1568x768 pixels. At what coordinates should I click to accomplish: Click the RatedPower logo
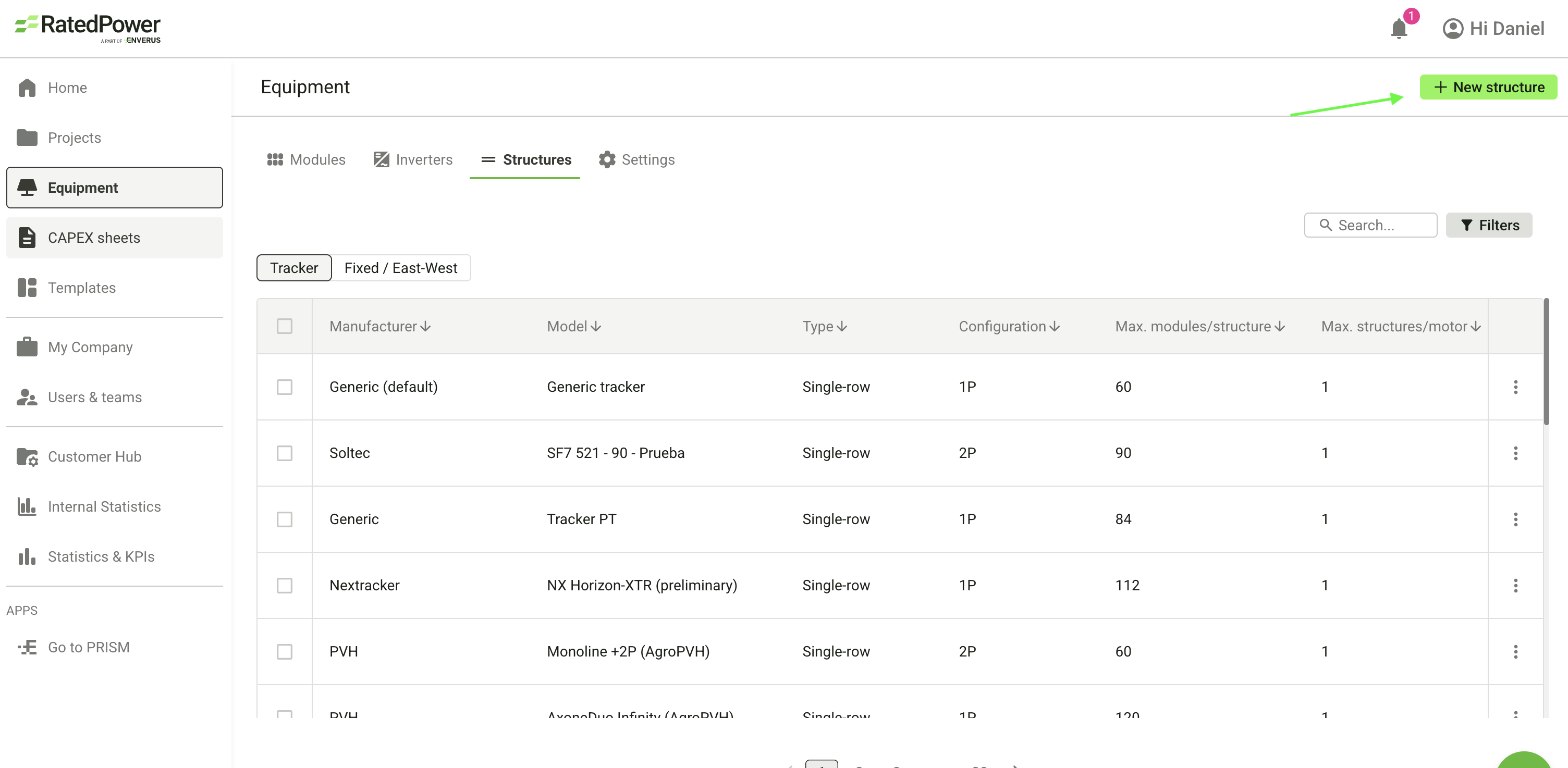pos(88,29)
